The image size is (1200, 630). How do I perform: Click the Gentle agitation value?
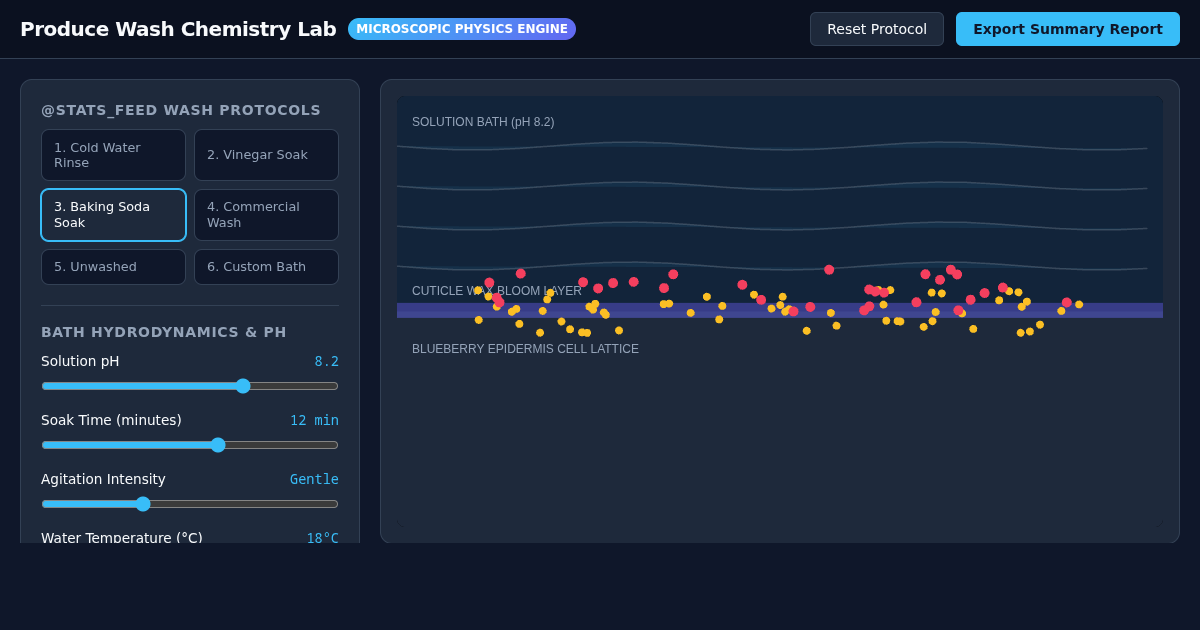pos(314,480)
